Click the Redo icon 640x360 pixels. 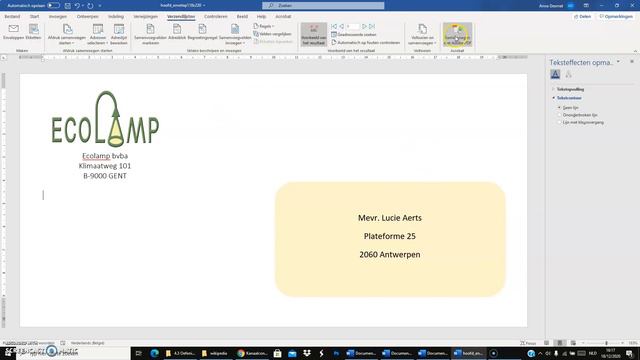(x=90, y=6)
